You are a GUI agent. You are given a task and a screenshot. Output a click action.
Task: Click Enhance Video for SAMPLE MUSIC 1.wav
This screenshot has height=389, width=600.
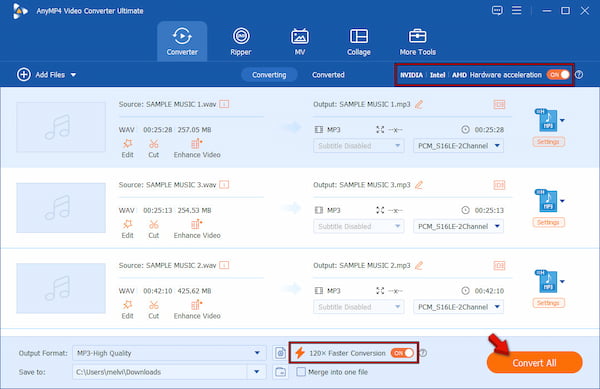(197, 148)
